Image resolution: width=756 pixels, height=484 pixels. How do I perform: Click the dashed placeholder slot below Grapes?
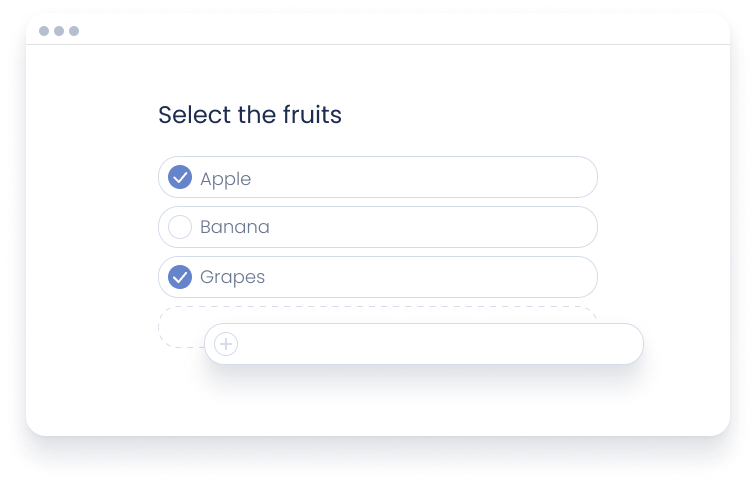180,327
